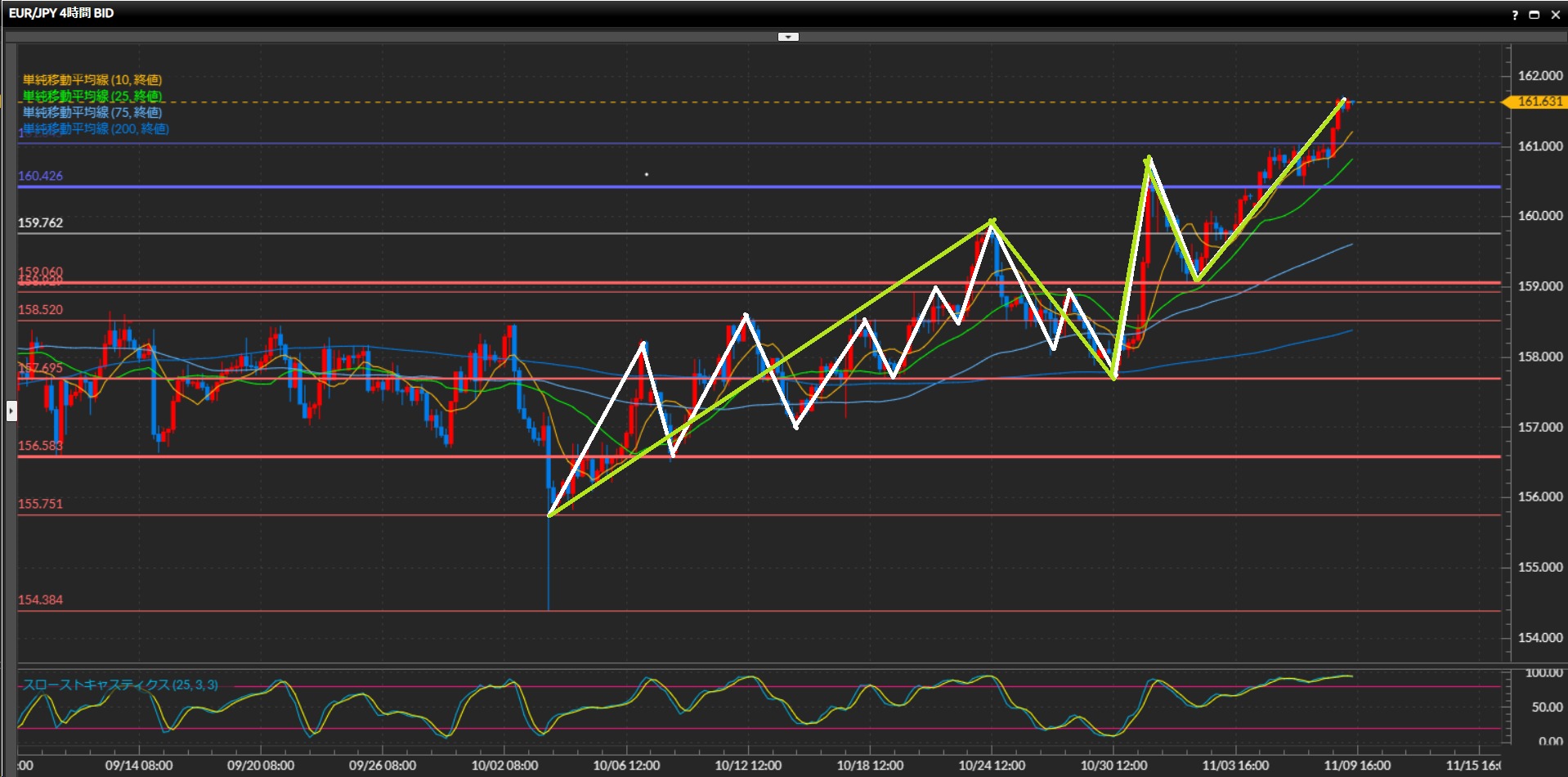The image size is (1568, 777).
Task: Click the help question mark icon
Action: coord(1515,15)
